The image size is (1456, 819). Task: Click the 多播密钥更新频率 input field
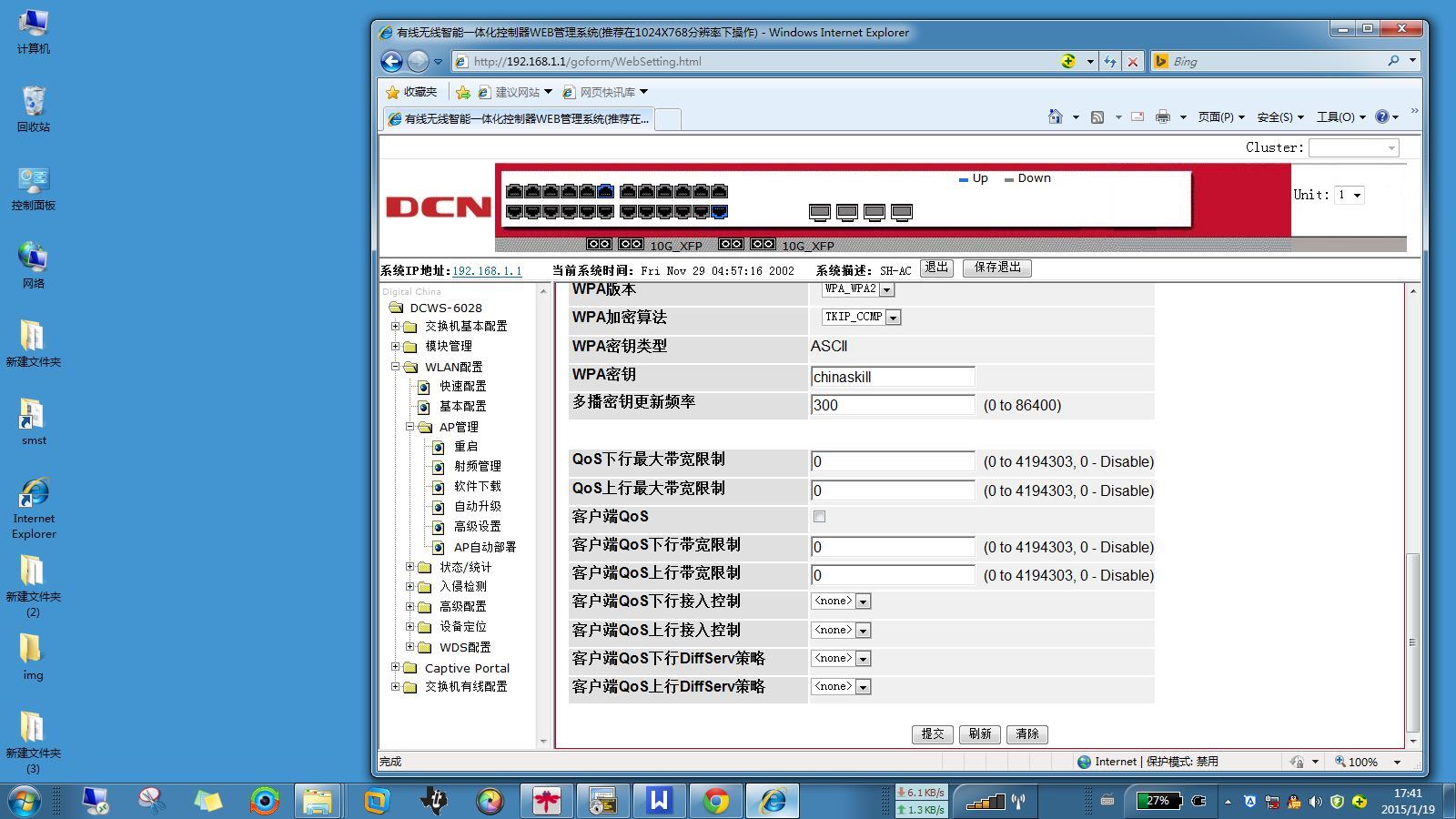point(893,405)
